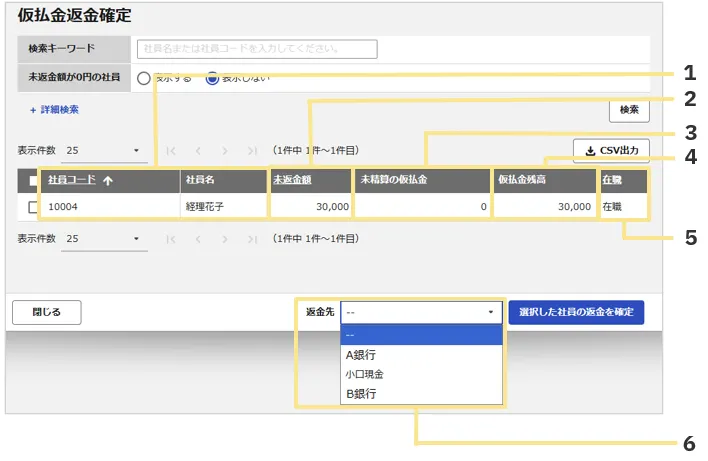Screen dimensions: 708x461
Task: Sort by 社員コード column header
Action: [72, 180]
